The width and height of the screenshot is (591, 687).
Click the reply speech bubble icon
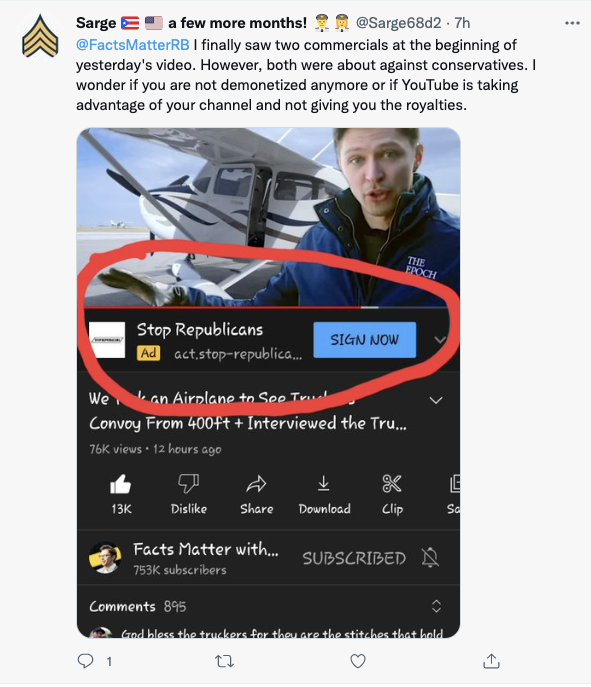pyautogui.click(x=85, y=660)
